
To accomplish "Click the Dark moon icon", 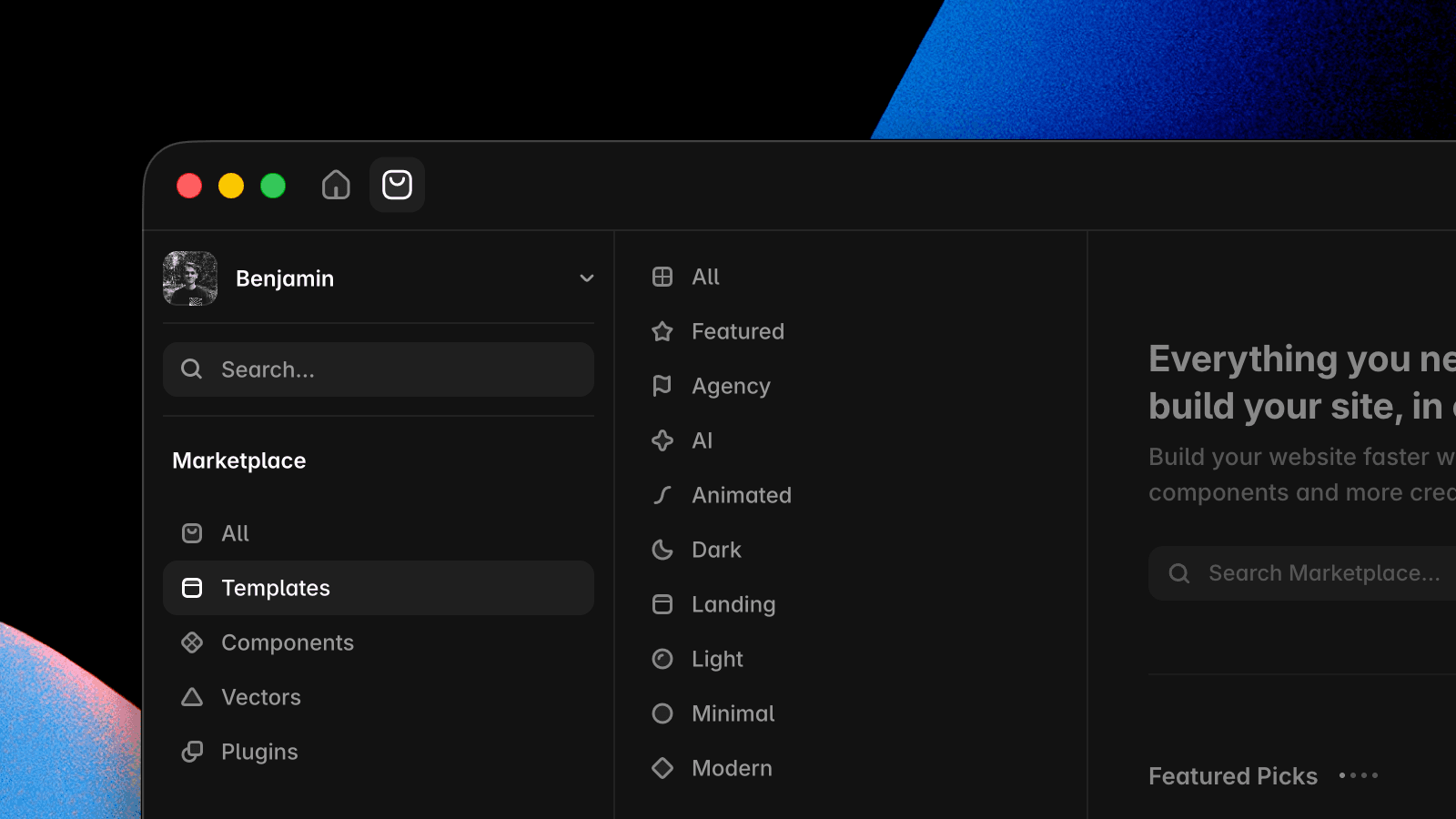I will click(x=662, y=550).
